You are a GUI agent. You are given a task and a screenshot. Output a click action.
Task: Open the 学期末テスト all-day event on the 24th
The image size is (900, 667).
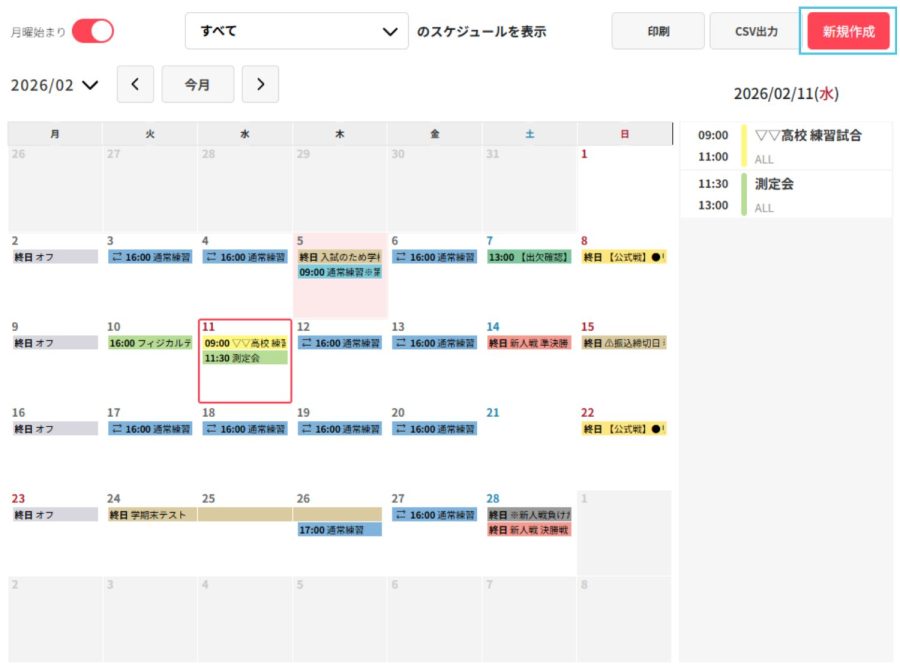tap(150, 515)
